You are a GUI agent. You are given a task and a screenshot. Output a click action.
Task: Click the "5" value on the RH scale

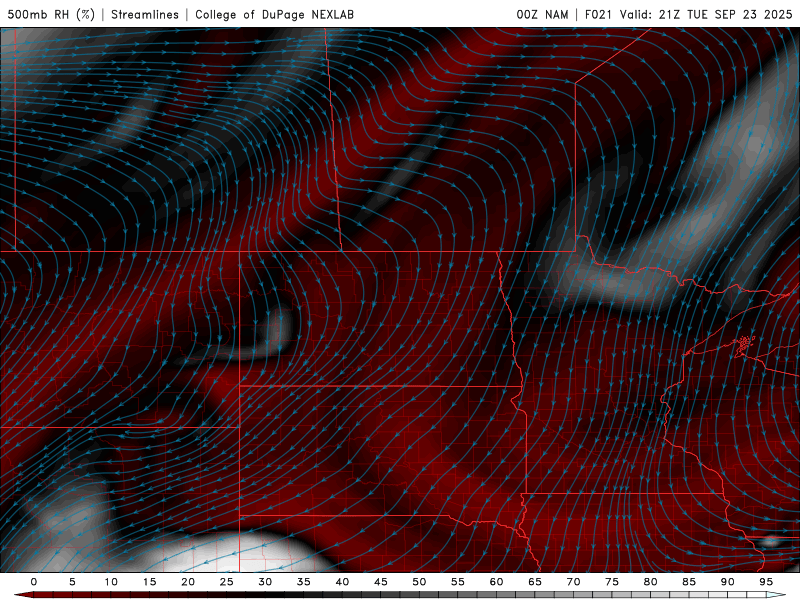click(x=72, y=582)
